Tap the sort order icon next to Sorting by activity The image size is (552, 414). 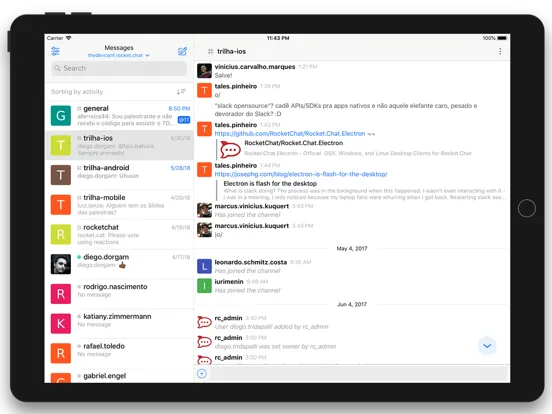click(181, 92)
